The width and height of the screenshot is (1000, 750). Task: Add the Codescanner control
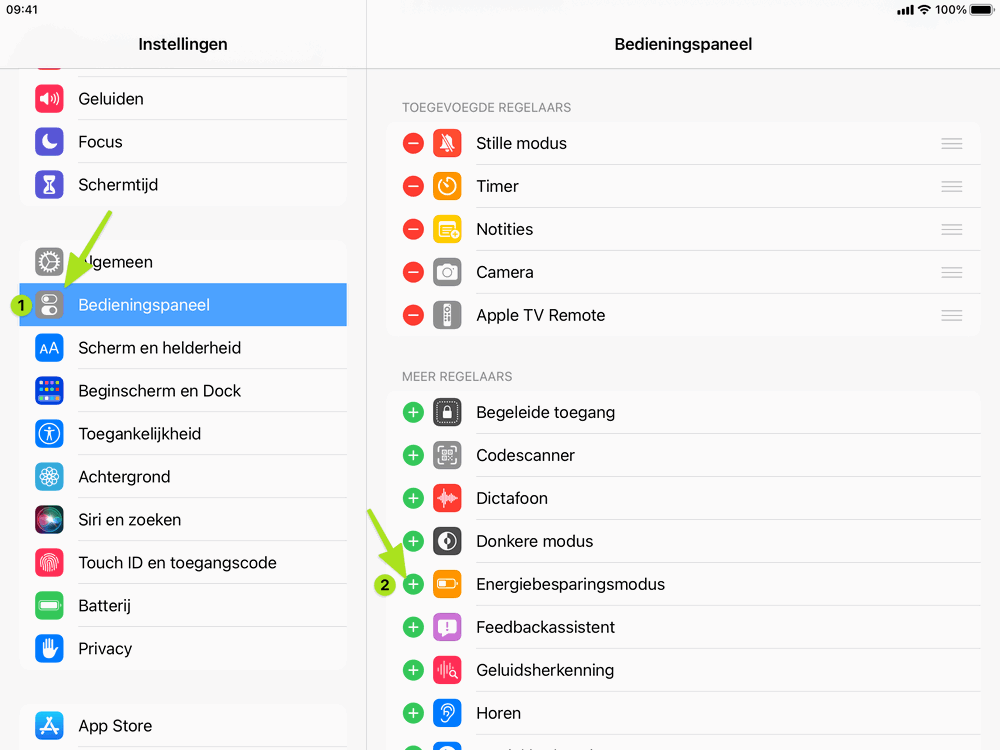point(413,455)
